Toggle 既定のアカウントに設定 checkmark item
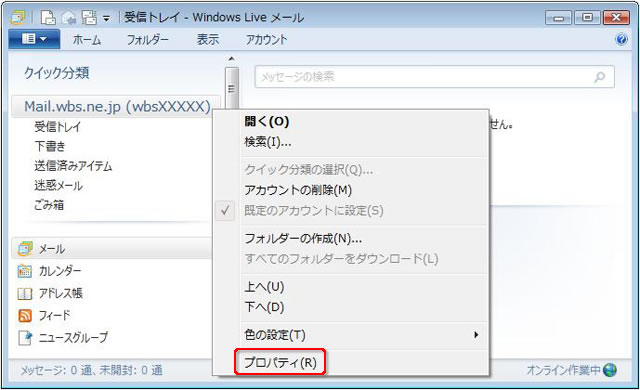The image size is (640, 390). [314, 211]
